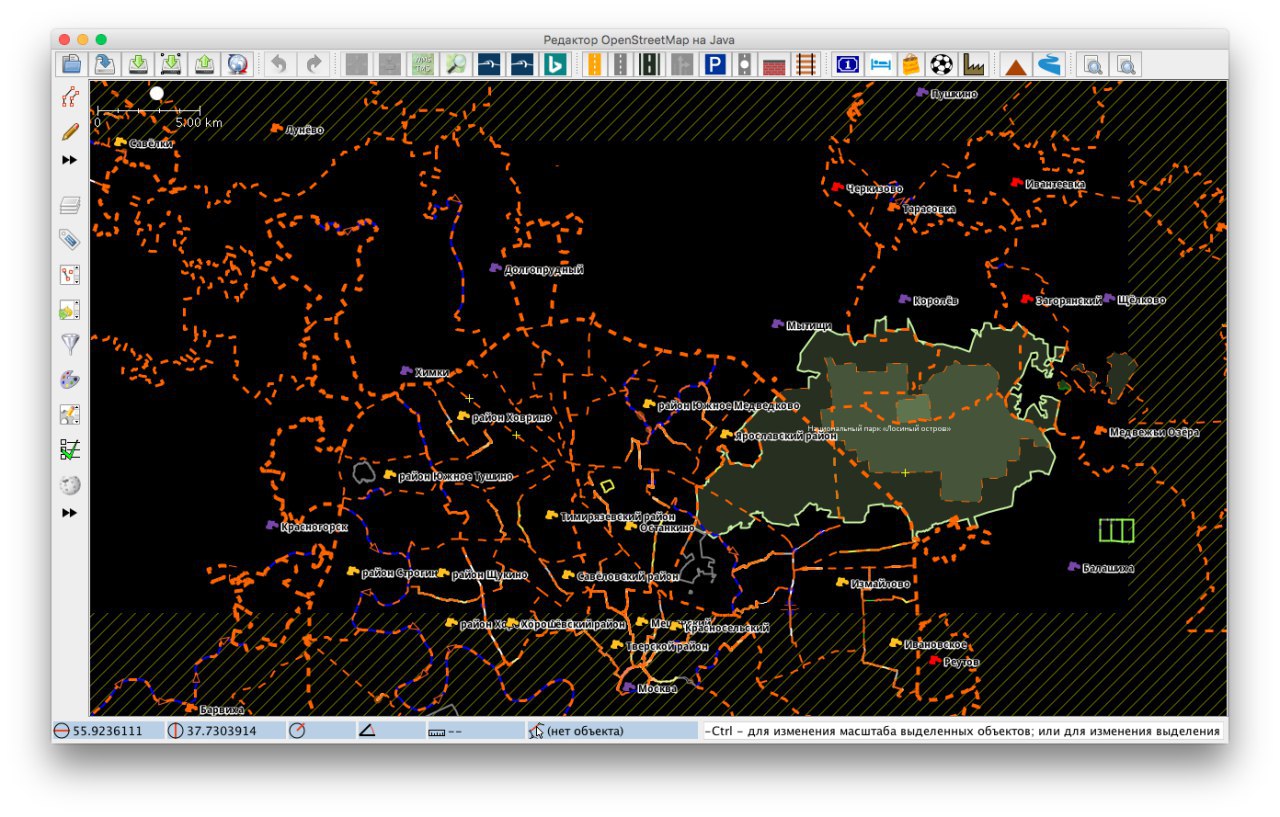This screenshot has width=1280, height=817.
Task: Expand more panel toggles at sidebar bottom
Action: 70,513
